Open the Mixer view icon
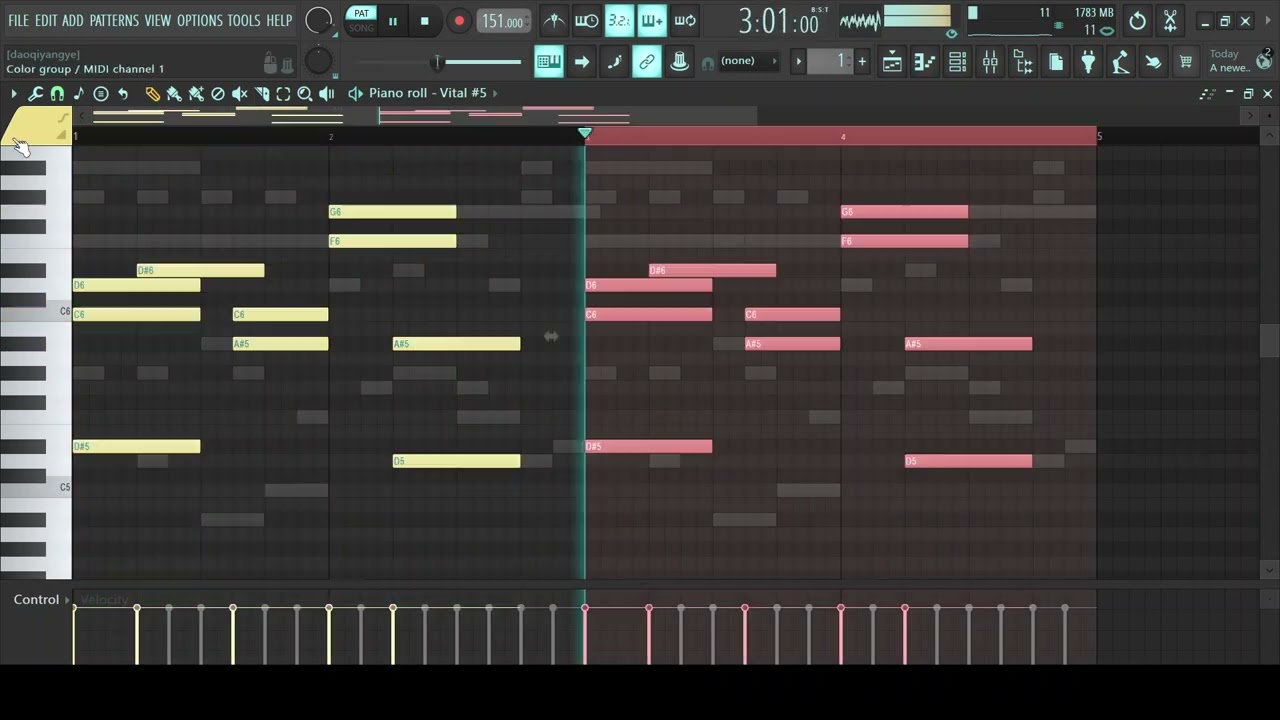The height and width of the screenshot is (720, 1280). tap(990, 62)
